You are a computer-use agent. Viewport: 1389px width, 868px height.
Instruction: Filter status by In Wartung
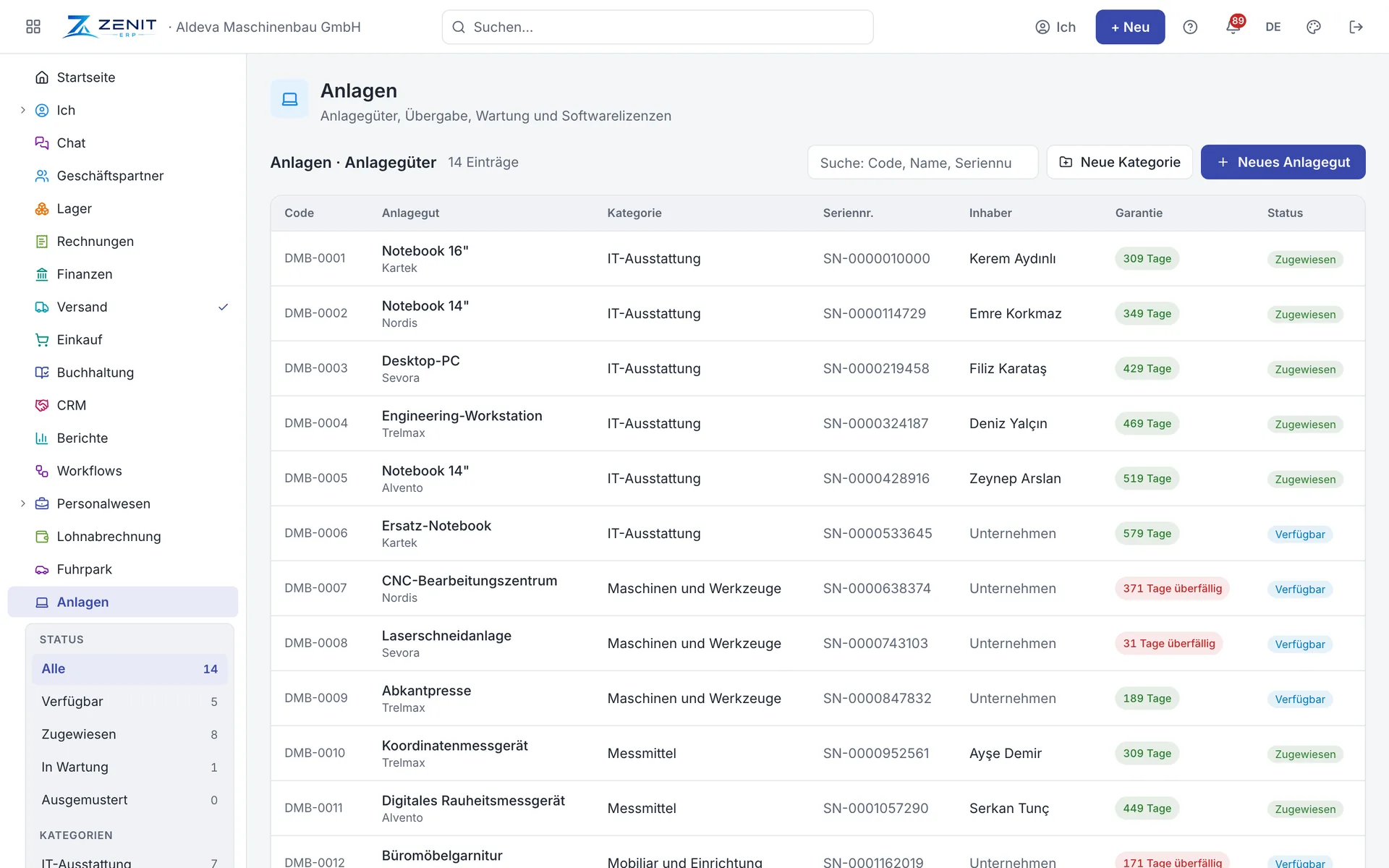point(129,767)
